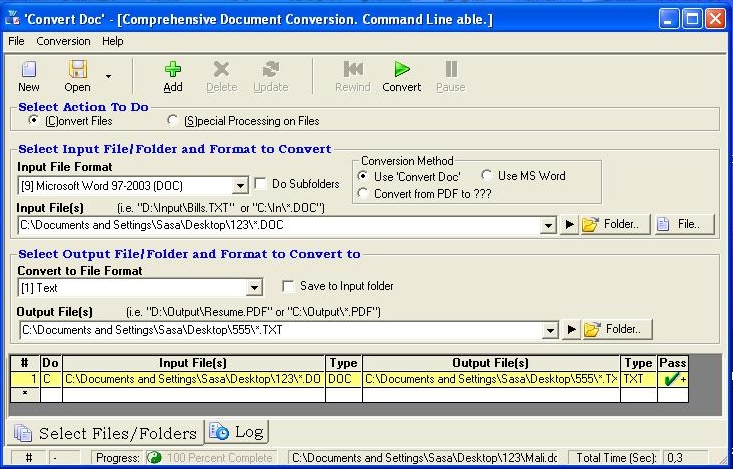733x469 pixels.
Task: Click the New toolbar icon
Action: pos(29,70)
